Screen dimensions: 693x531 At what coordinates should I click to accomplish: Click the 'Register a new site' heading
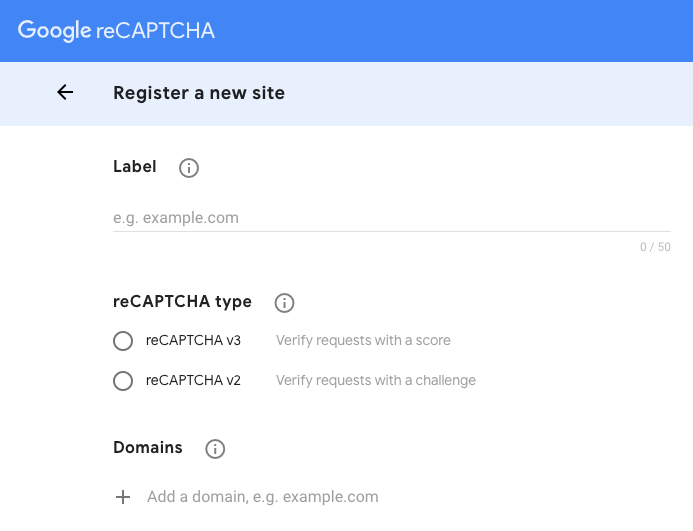click(x=199, y=93)
